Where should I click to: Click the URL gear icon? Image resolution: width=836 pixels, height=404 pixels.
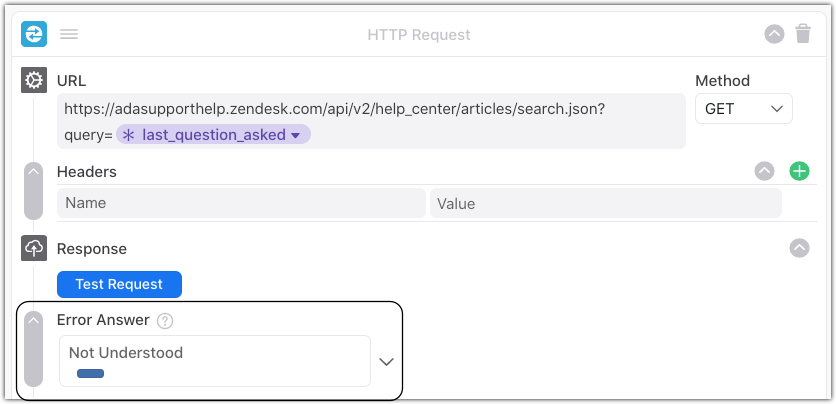[x=35, y=81]
